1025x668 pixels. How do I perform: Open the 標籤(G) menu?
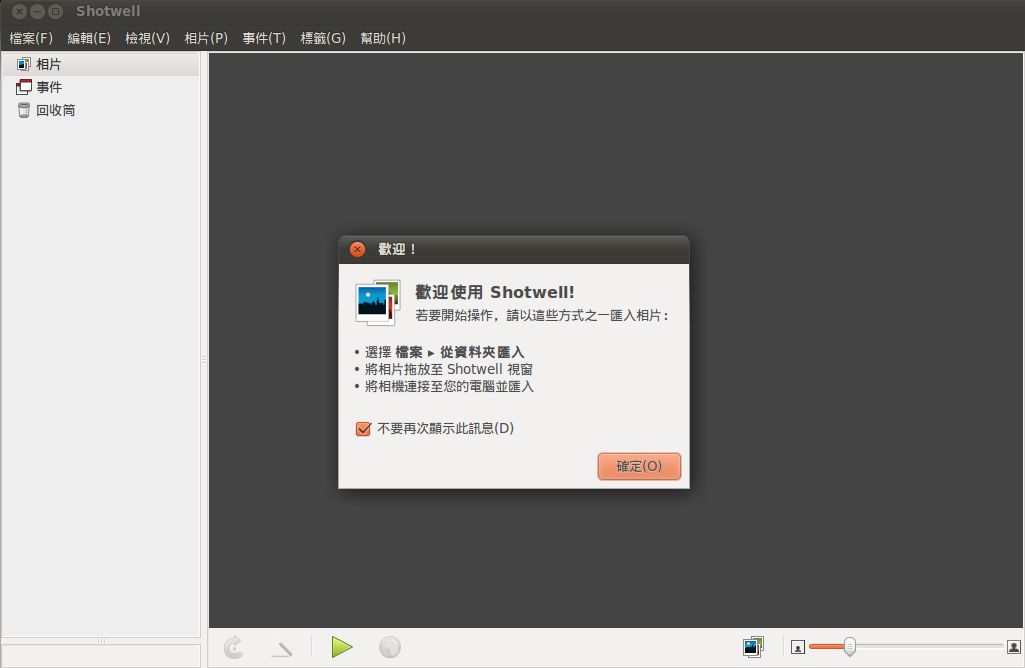323,38
